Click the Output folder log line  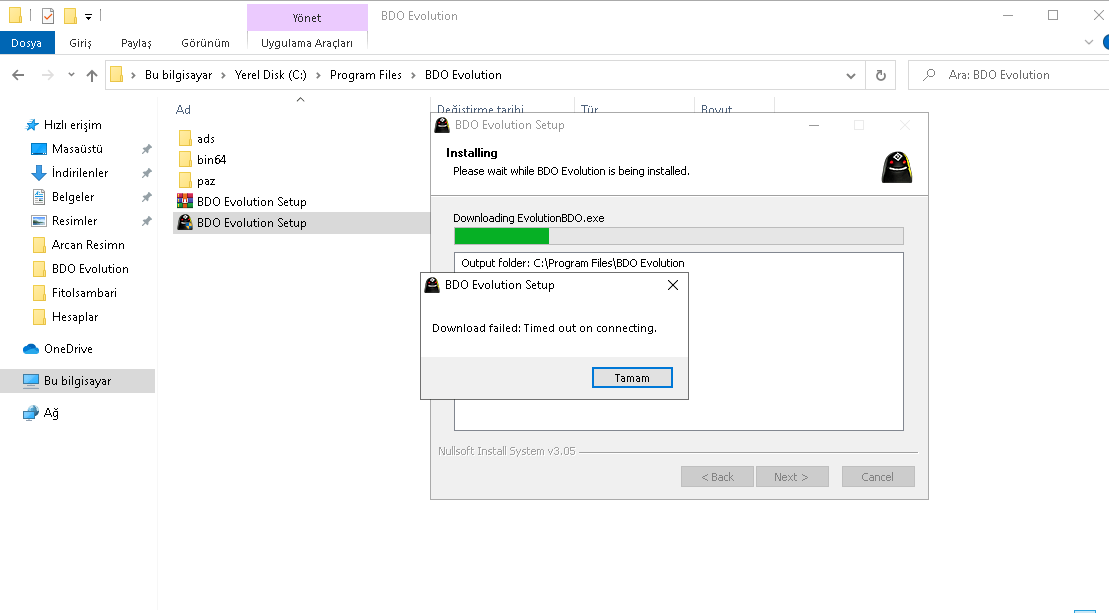coord(573,263)
